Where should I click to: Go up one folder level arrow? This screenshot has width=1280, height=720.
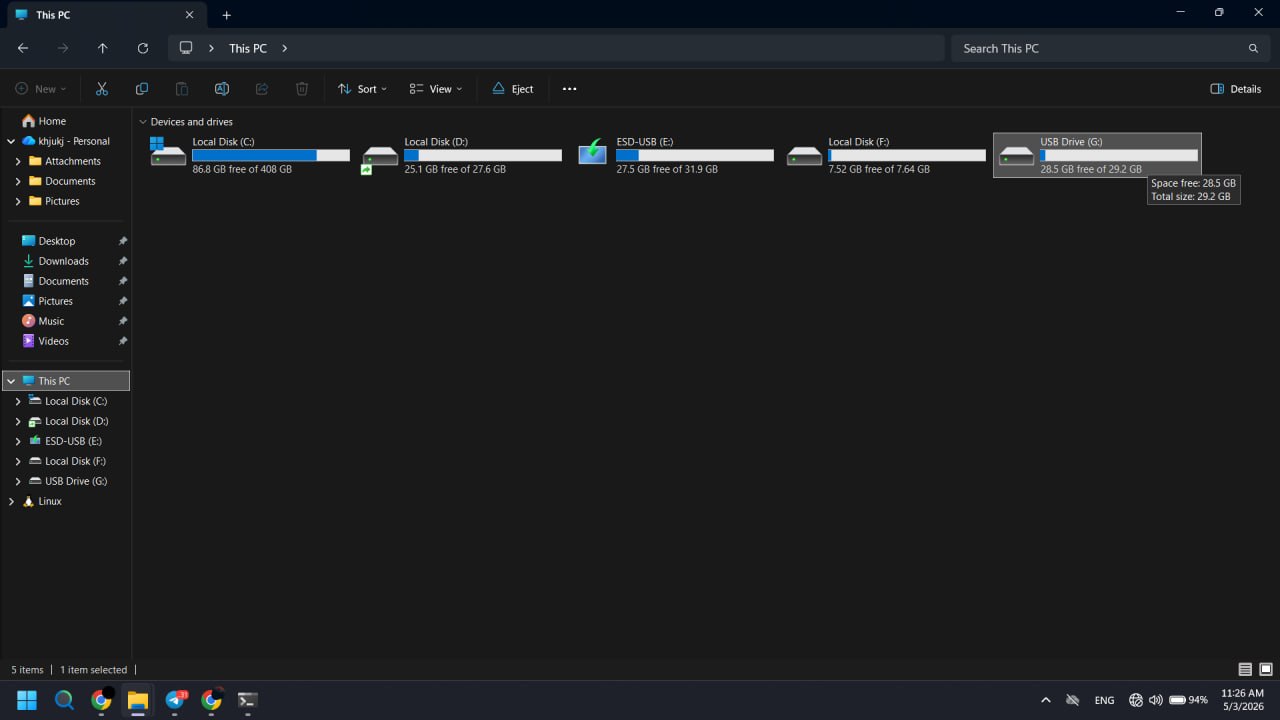pos(103,48)
